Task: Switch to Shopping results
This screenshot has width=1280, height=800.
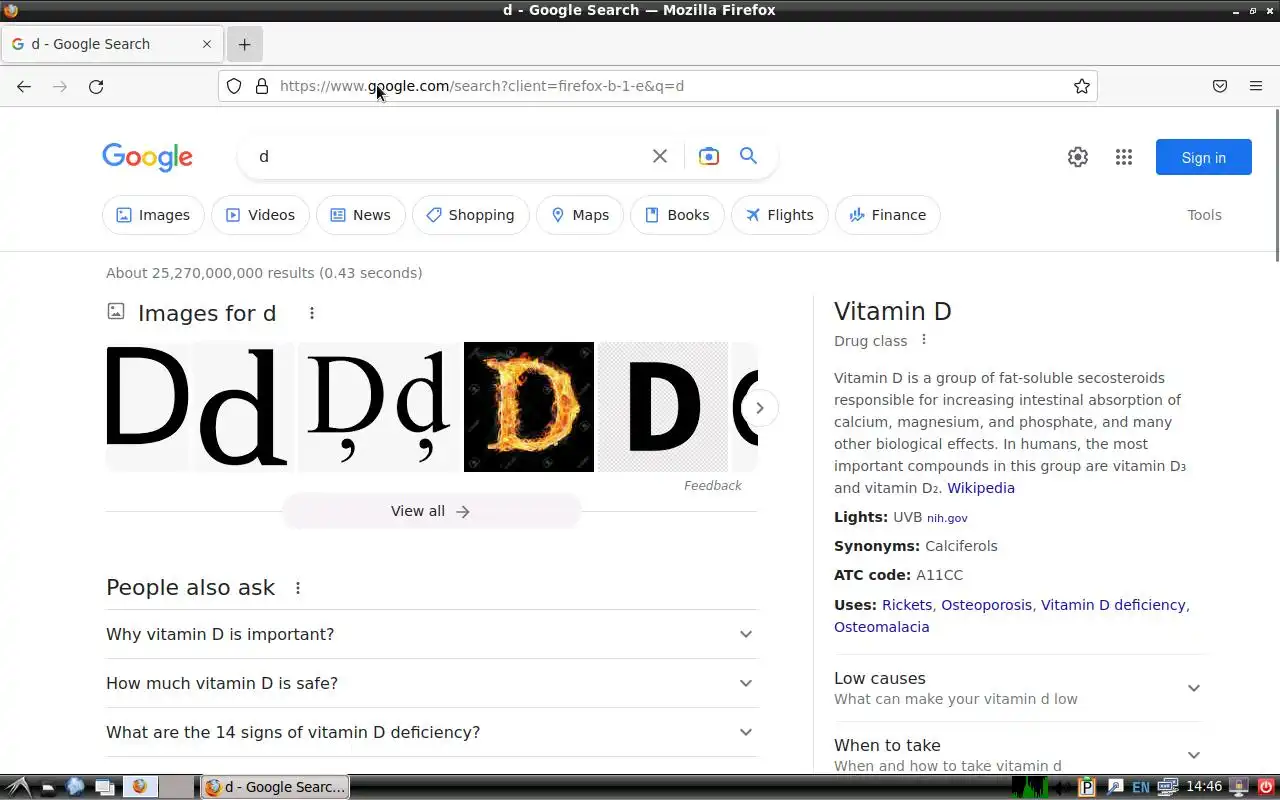Action: coord(470,215)
